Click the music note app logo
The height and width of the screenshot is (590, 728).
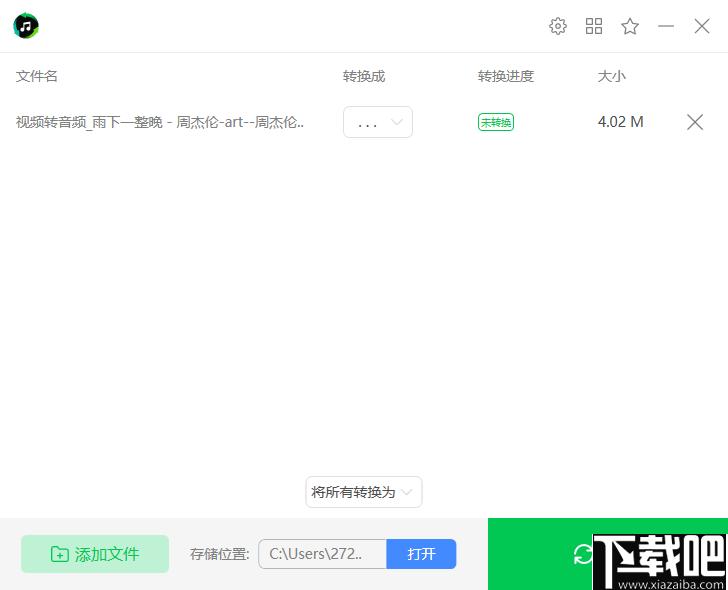[x=26, y=26]
